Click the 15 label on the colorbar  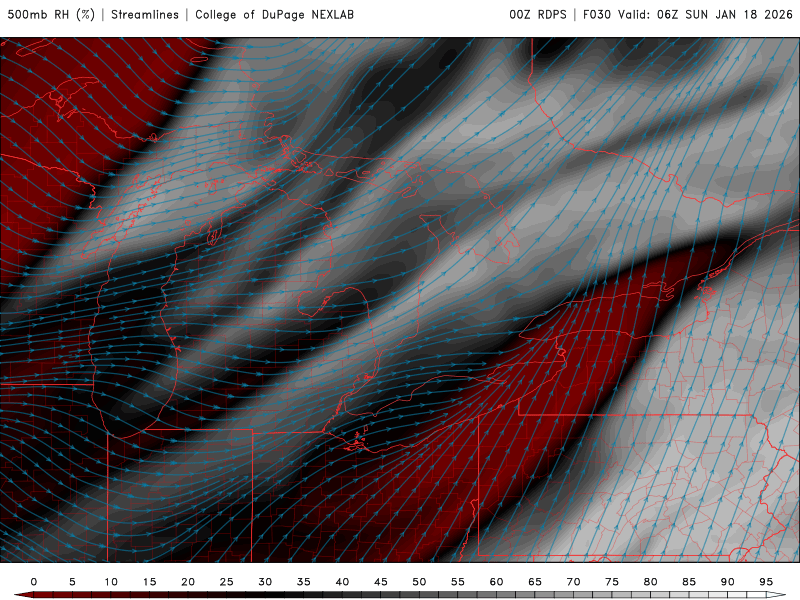[x=149, y=582]
